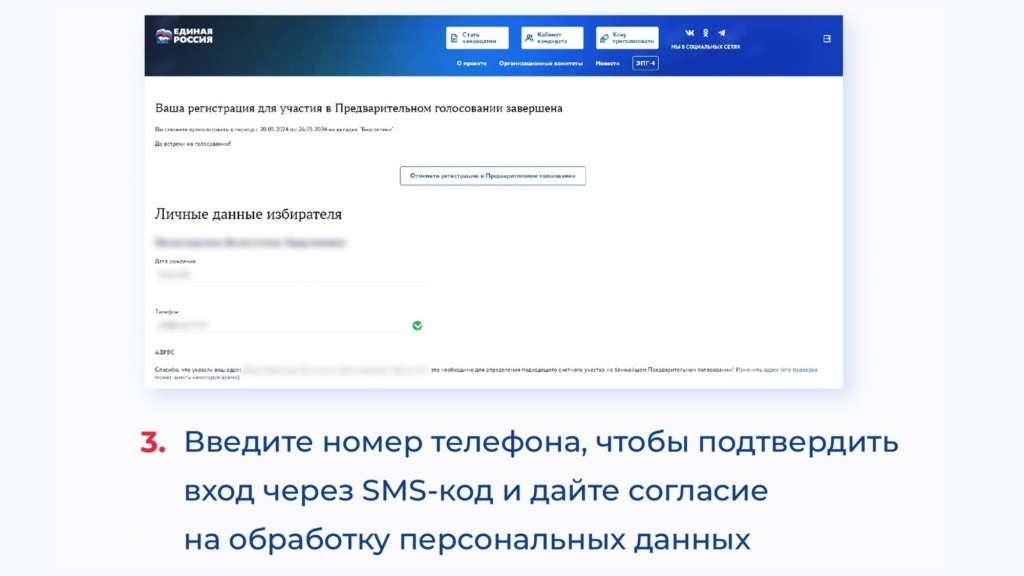Image resolution: width=1024 pixels, height=576 pixels.
Task: Open the VK social network icon
Action: coord(690,33)
